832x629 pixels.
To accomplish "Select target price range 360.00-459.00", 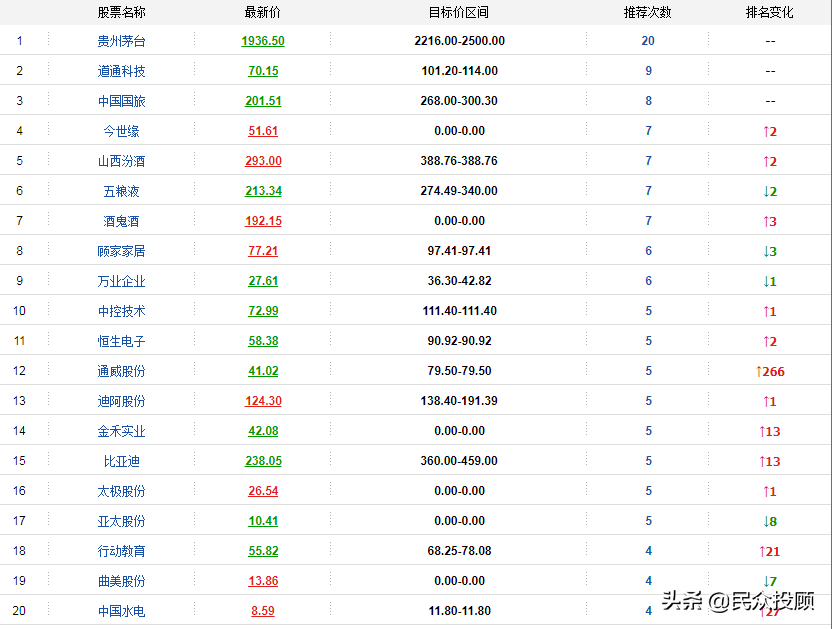I will tap(459, 461).
